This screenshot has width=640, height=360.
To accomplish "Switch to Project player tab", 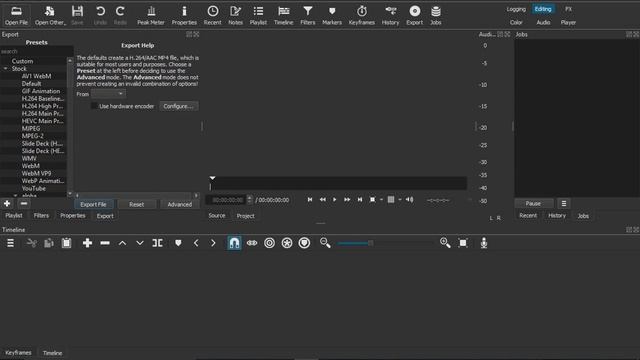I will (245, 216).
